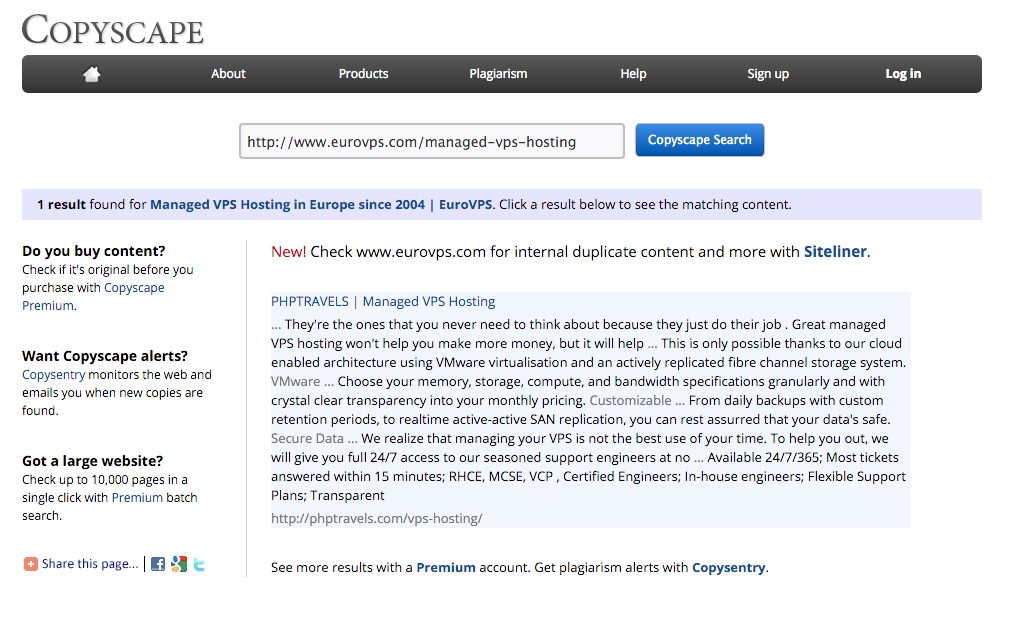Focus the URL search input field
The height and width of the screenshot is (643, 1012).
(432, 141)
